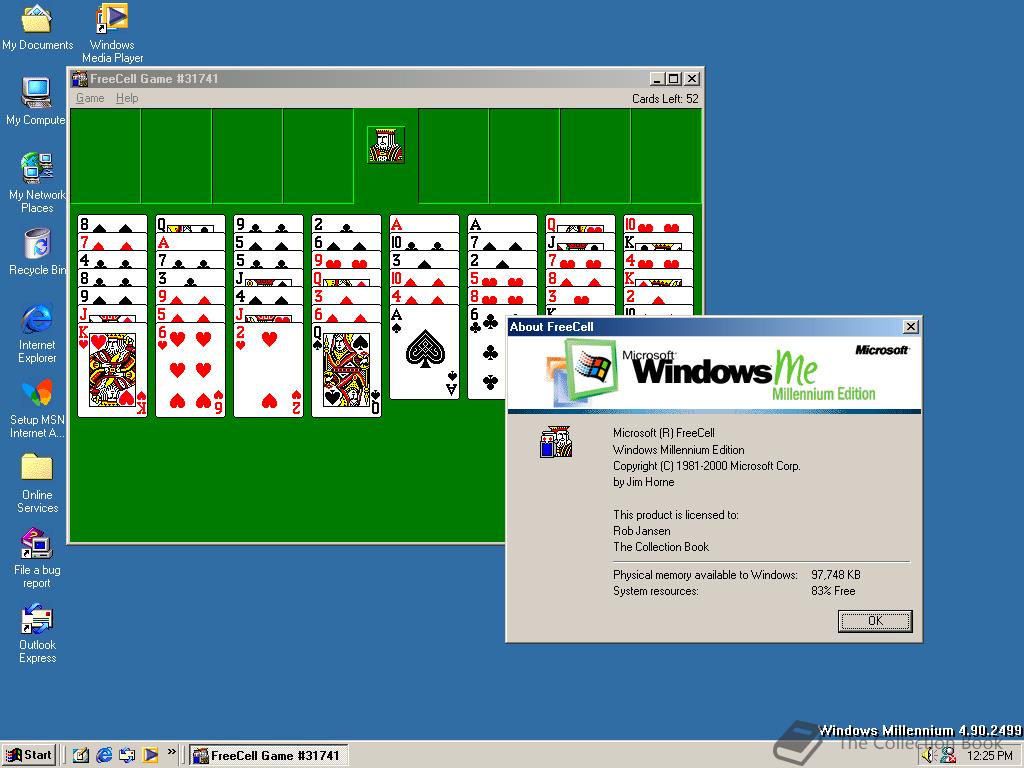This screenshot has width=1024, height=768.
Task: Select the Ace of Spades card
Action: pyautogui.click(x=424, y=352)
